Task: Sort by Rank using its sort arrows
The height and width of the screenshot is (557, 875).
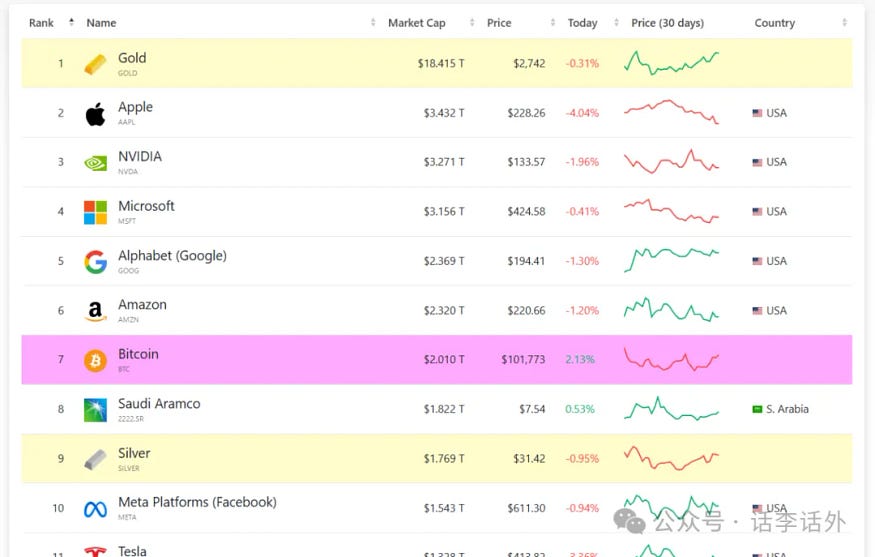Action: pos(71,22)
